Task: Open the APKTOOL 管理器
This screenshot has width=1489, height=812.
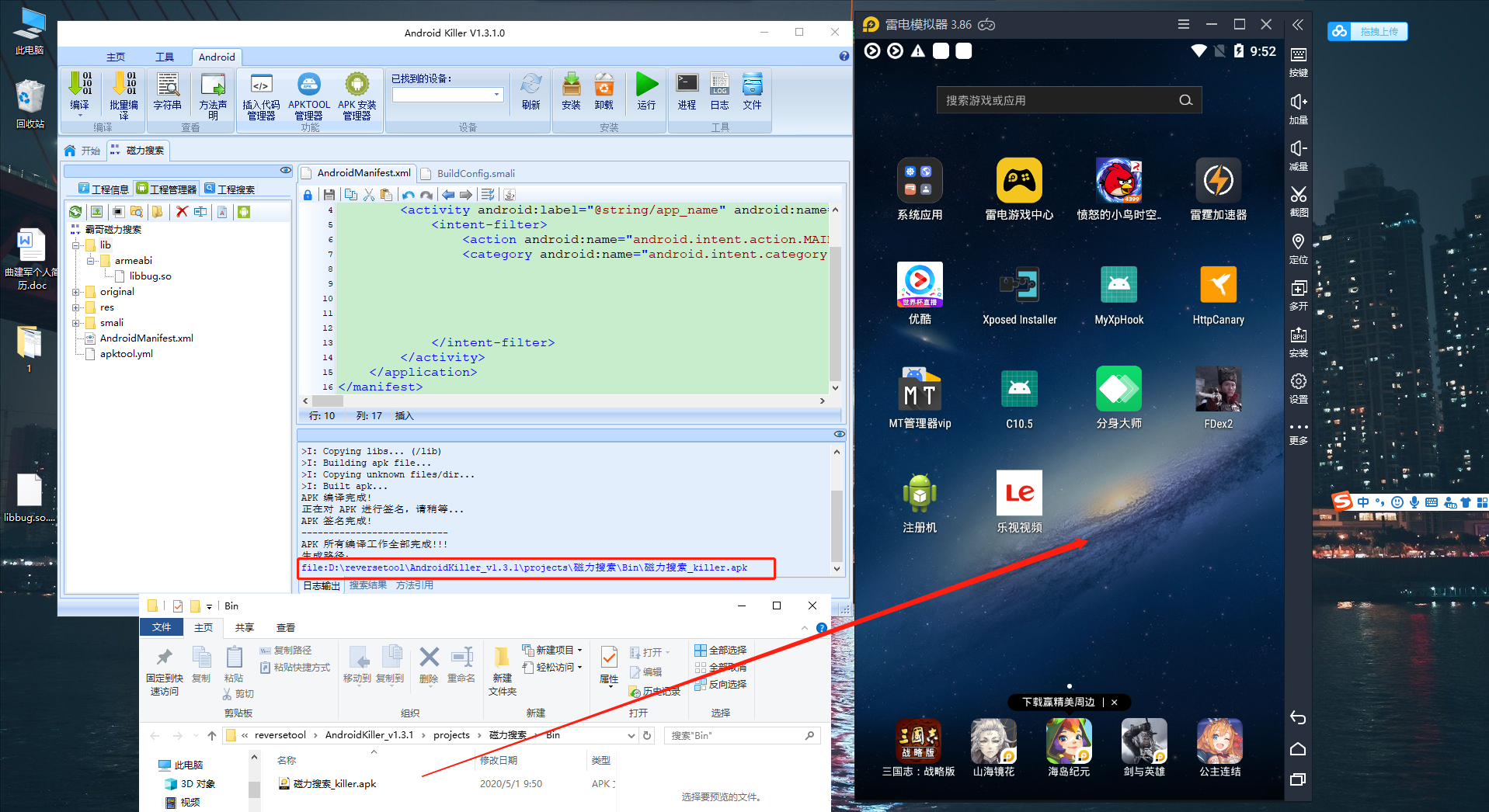Action: [x=309, y=95]
